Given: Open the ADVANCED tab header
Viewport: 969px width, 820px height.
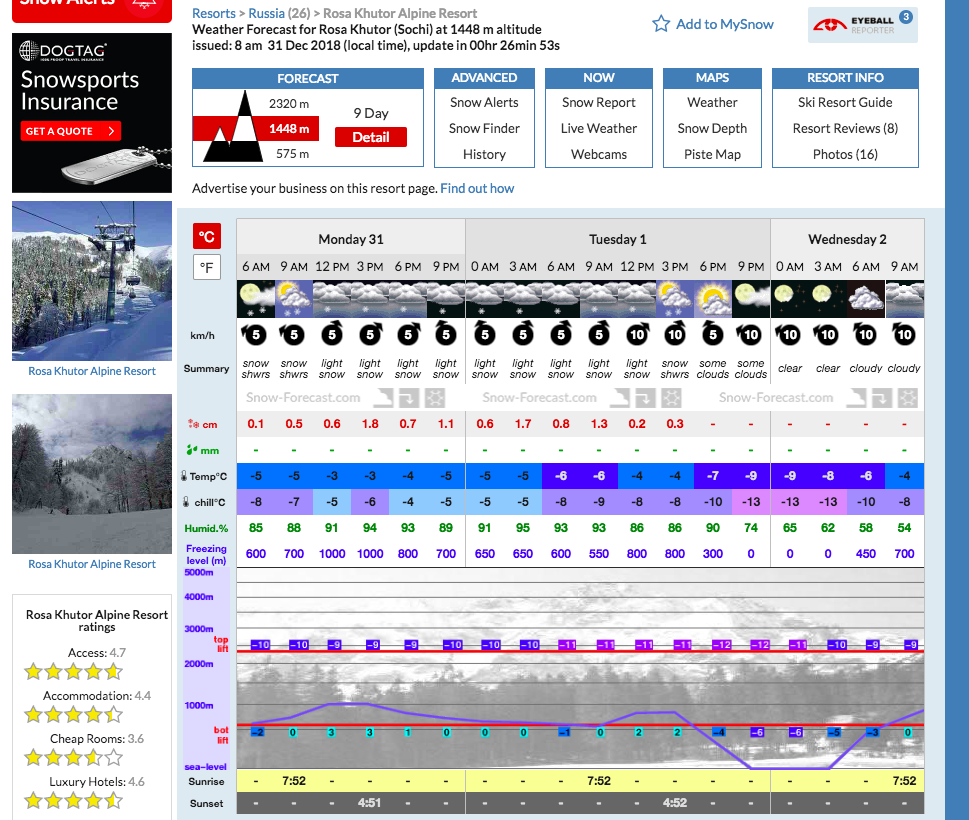Looking at the screenshot, I should click(x=484, y=78).
